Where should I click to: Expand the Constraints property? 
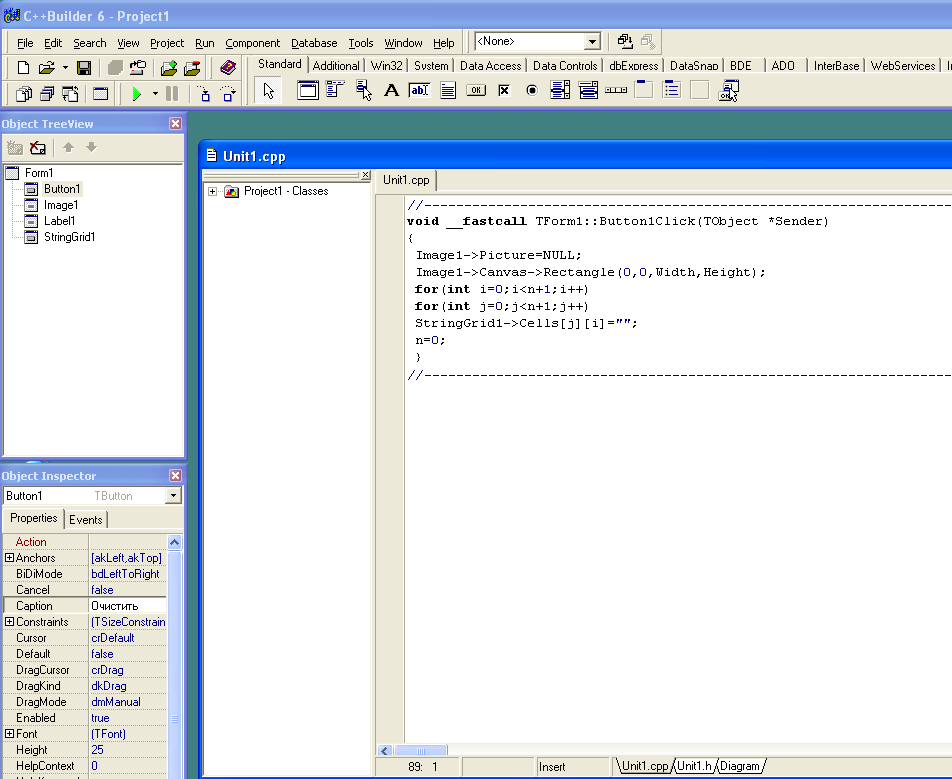pos(9,622)
